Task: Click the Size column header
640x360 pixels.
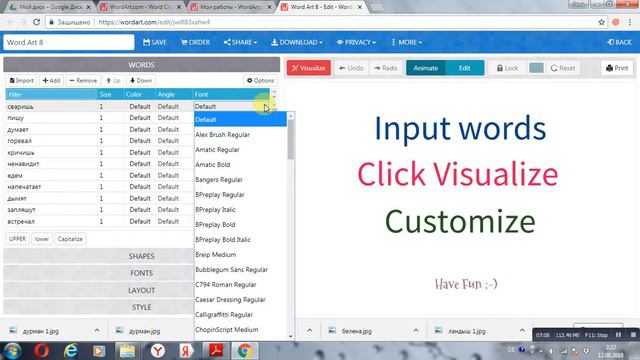Action: coord(110,94)
